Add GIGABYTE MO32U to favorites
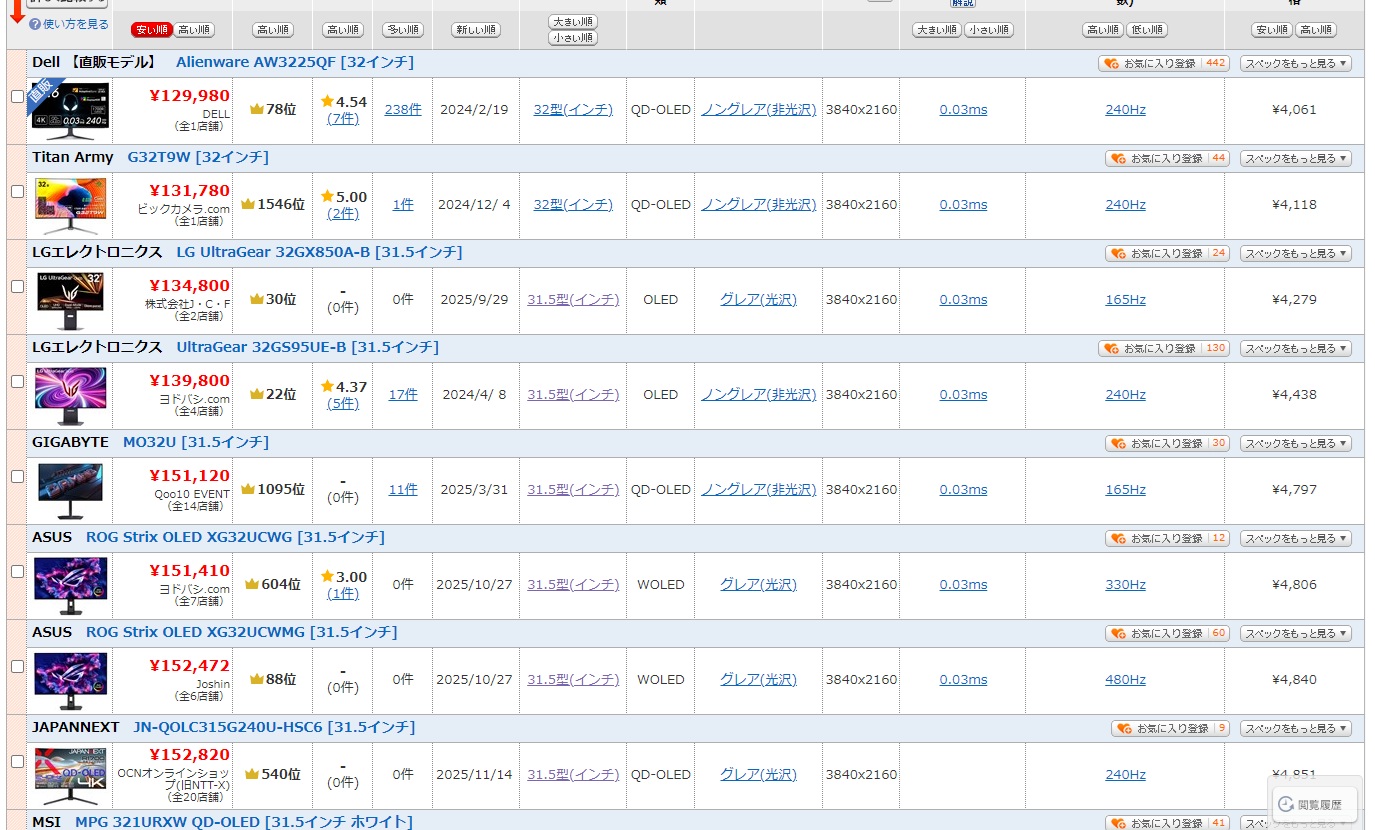 1167,443
